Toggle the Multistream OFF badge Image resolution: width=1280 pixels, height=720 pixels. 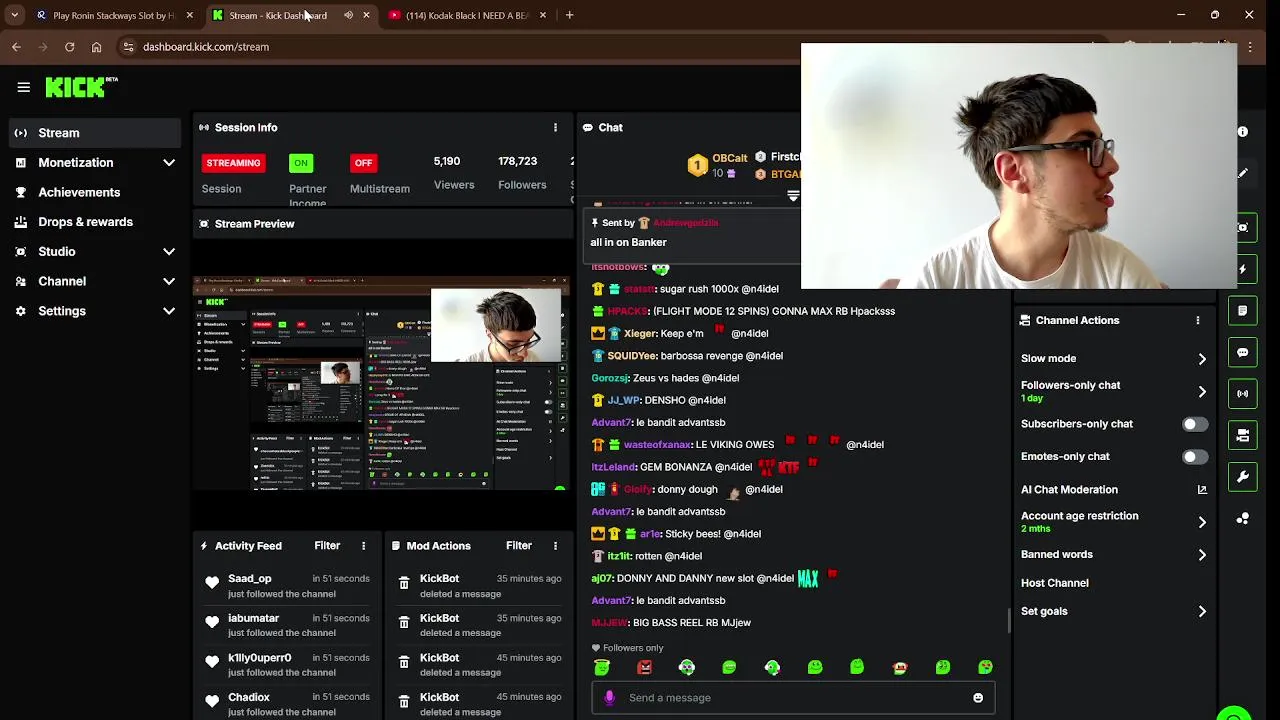[x=363, y=163]
